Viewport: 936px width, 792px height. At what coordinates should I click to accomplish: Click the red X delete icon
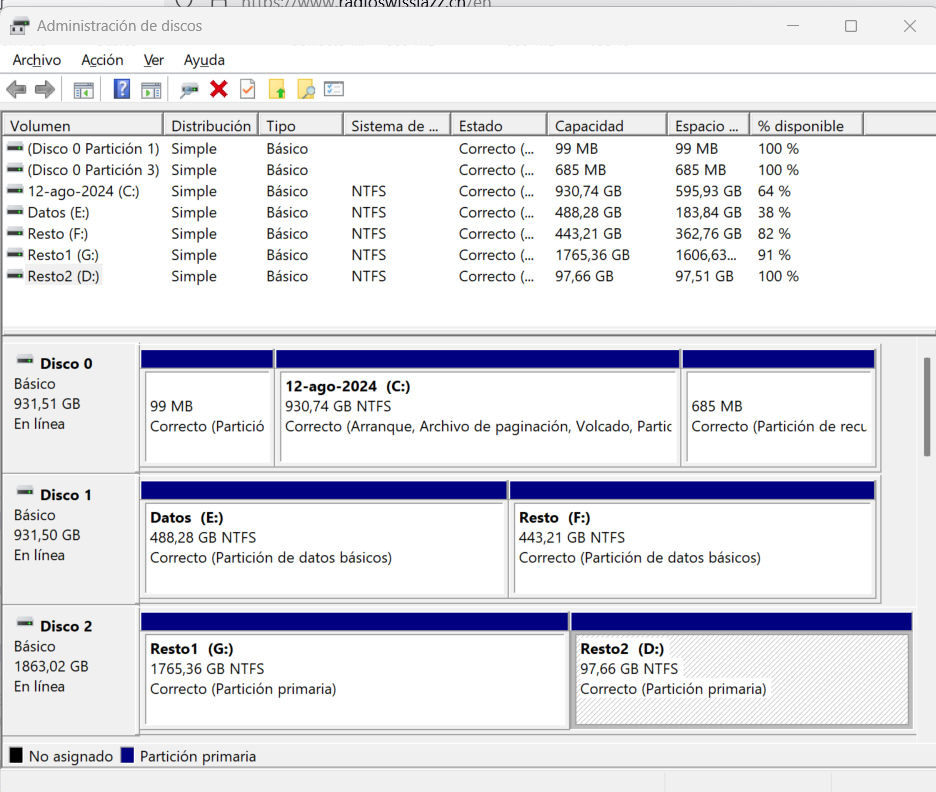[219, 90]
